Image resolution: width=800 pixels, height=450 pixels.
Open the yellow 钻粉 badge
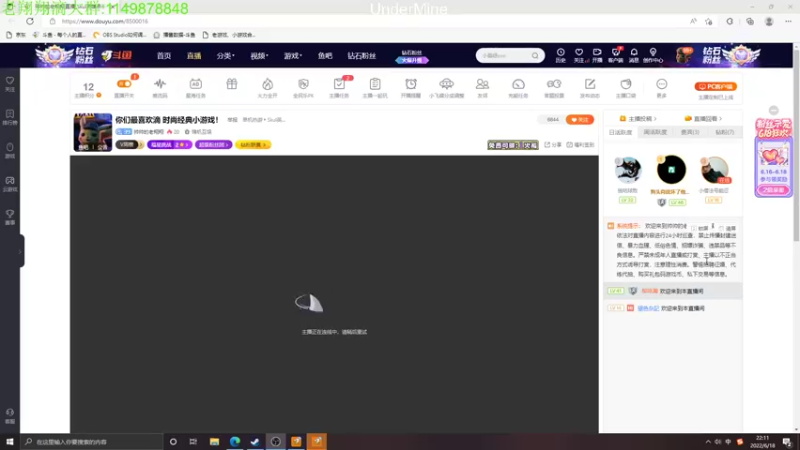[x=253, y=145]
